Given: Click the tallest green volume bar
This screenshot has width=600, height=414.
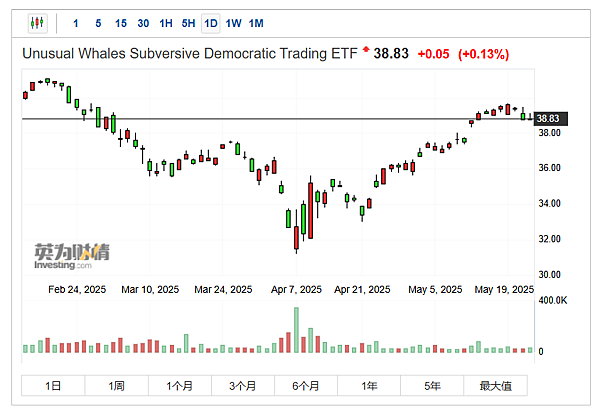Looking at the screenshot, I should pos(296,330).
